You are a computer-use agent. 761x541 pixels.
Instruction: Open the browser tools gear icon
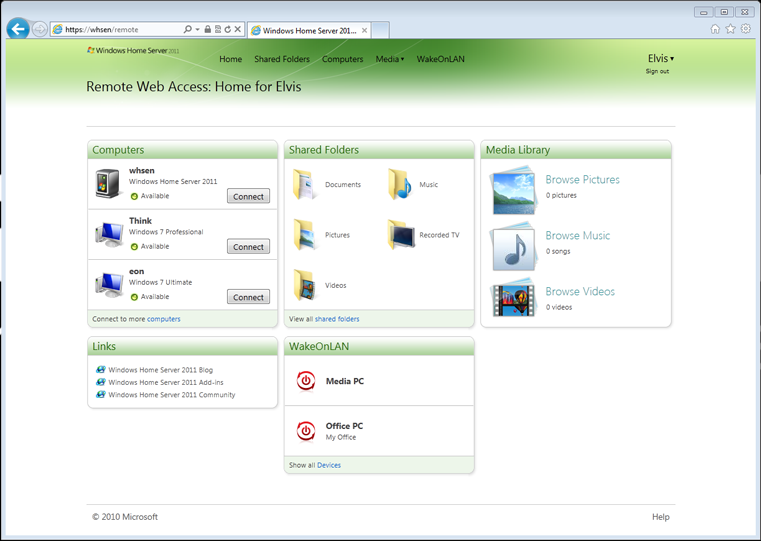pyautogui.click(x=746, y=29)
